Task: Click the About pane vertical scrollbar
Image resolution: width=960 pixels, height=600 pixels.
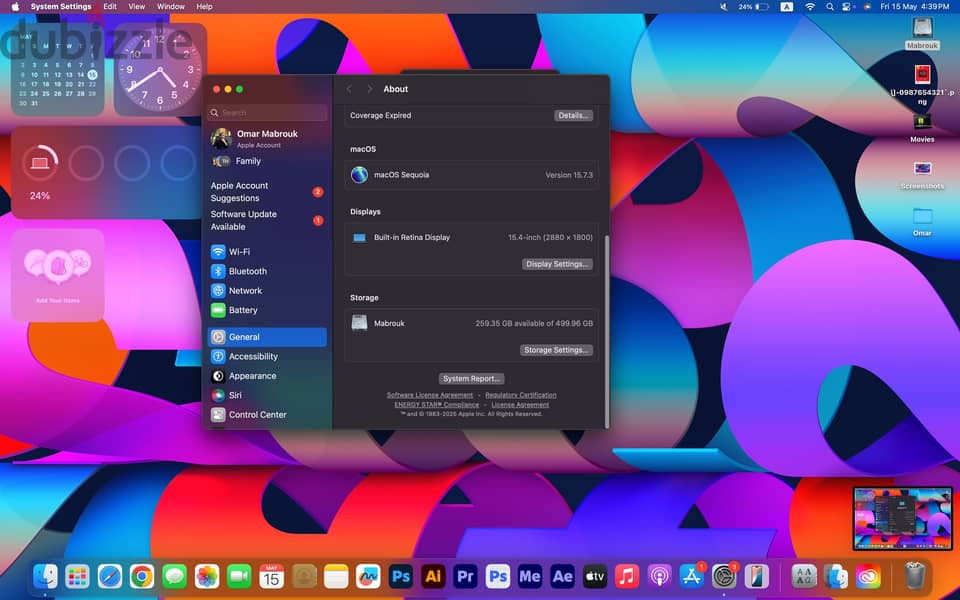Action: tap(606, 331)
